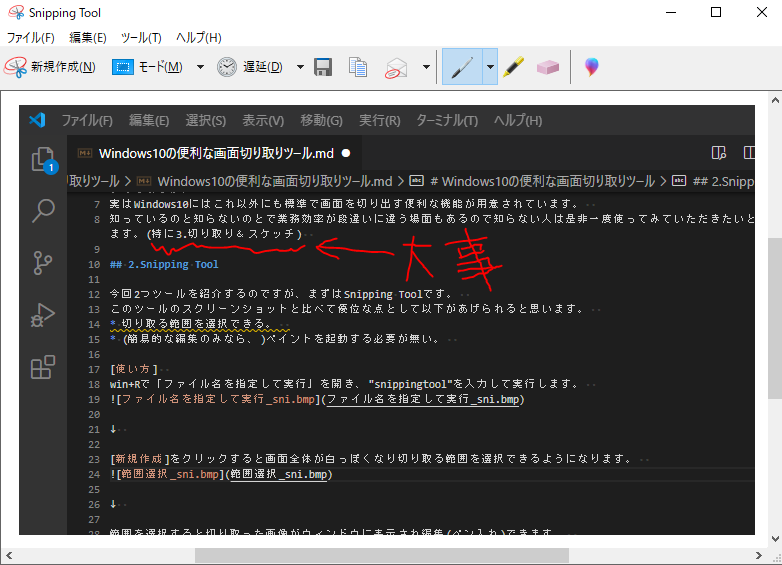
Task: Click the open preview to side icon
Action: [719, 153]
